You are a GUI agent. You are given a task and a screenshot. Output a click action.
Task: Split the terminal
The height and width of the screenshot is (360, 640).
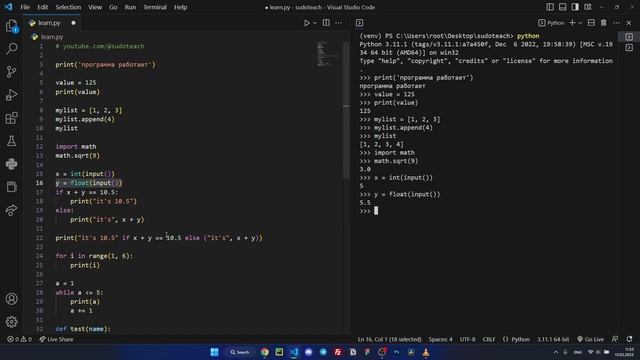[x=591, y=23]
